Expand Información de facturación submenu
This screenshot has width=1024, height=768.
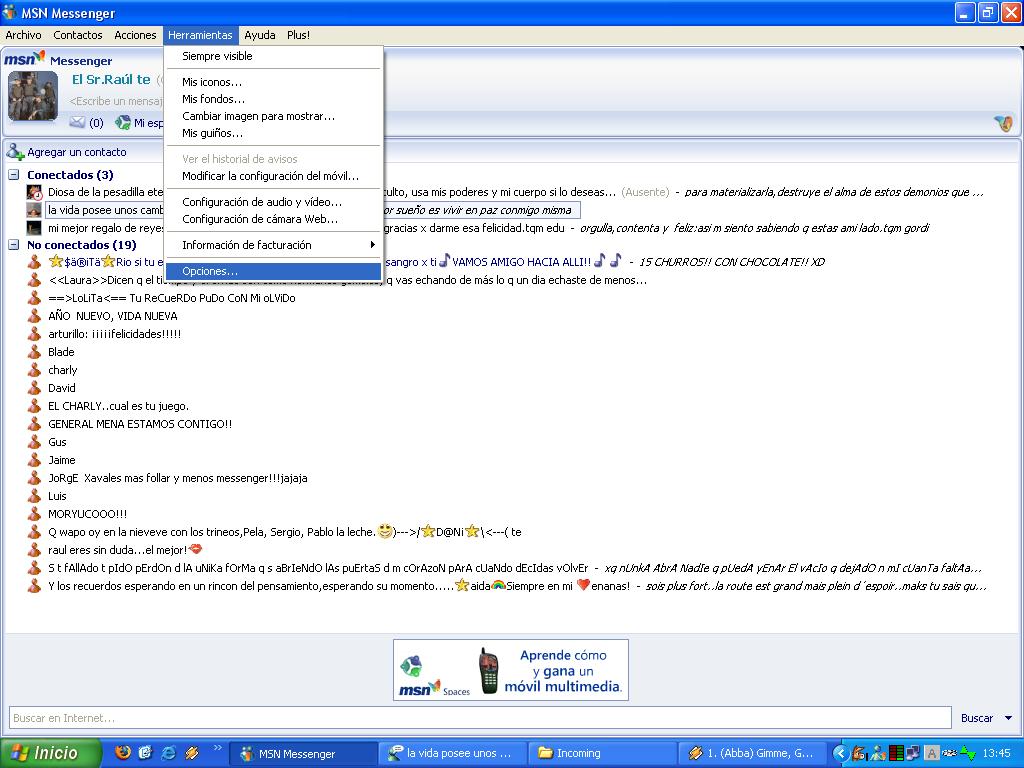point(273,245)
